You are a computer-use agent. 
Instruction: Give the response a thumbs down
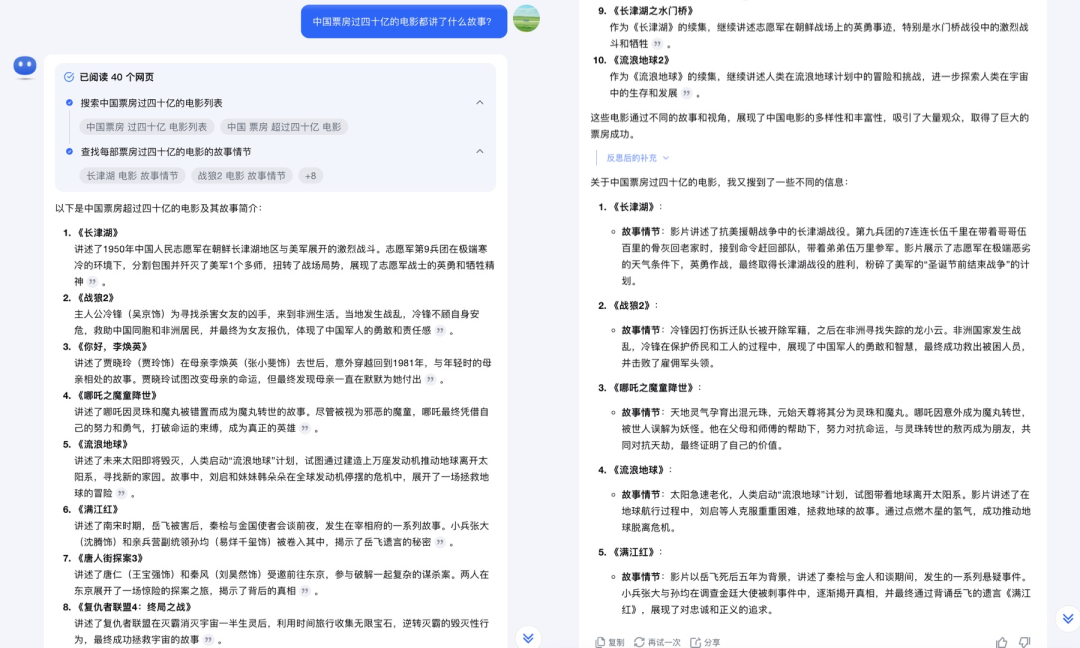point(1023,643)
